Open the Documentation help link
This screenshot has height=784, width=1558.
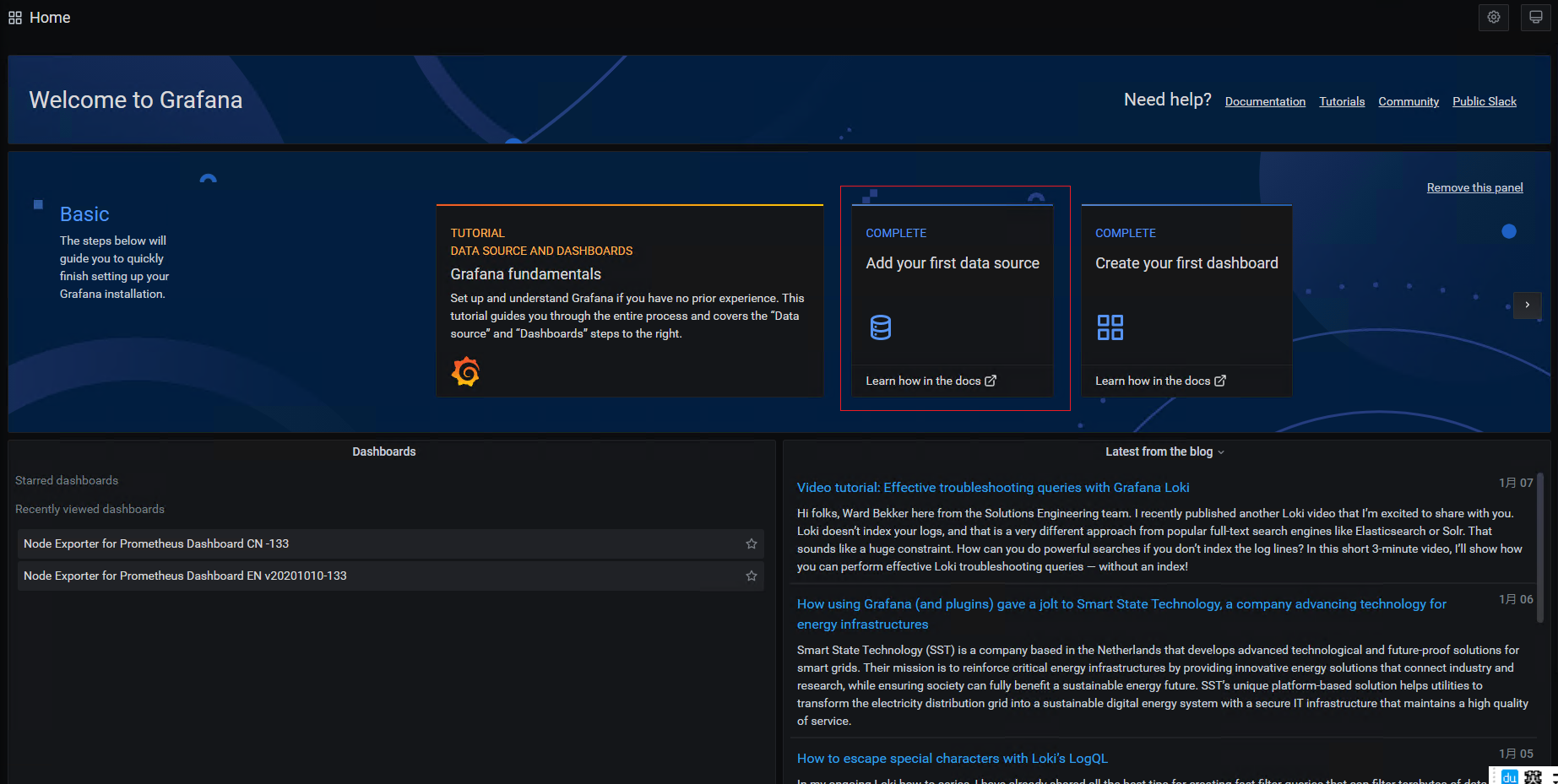(x=1265, y=101)
